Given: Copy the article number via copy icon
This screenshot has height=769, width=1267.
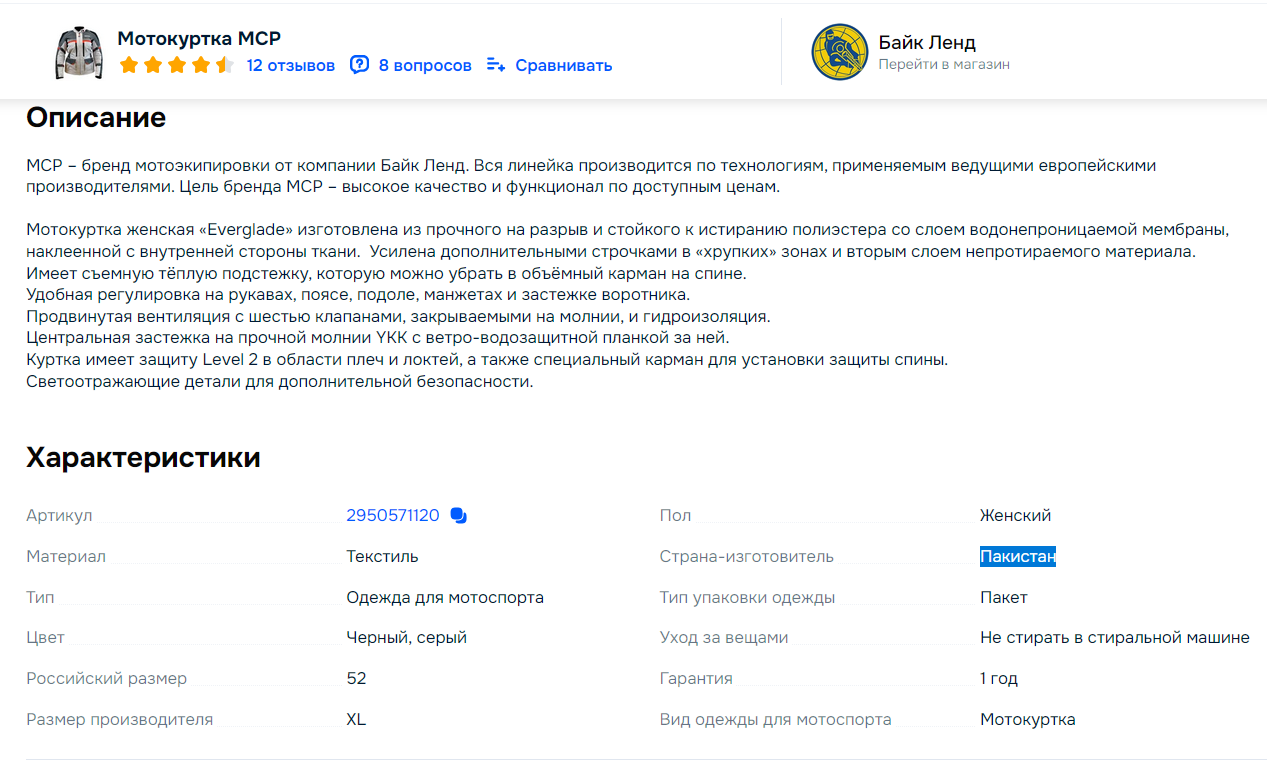Looking at the screenshot, I should point(458,516).
